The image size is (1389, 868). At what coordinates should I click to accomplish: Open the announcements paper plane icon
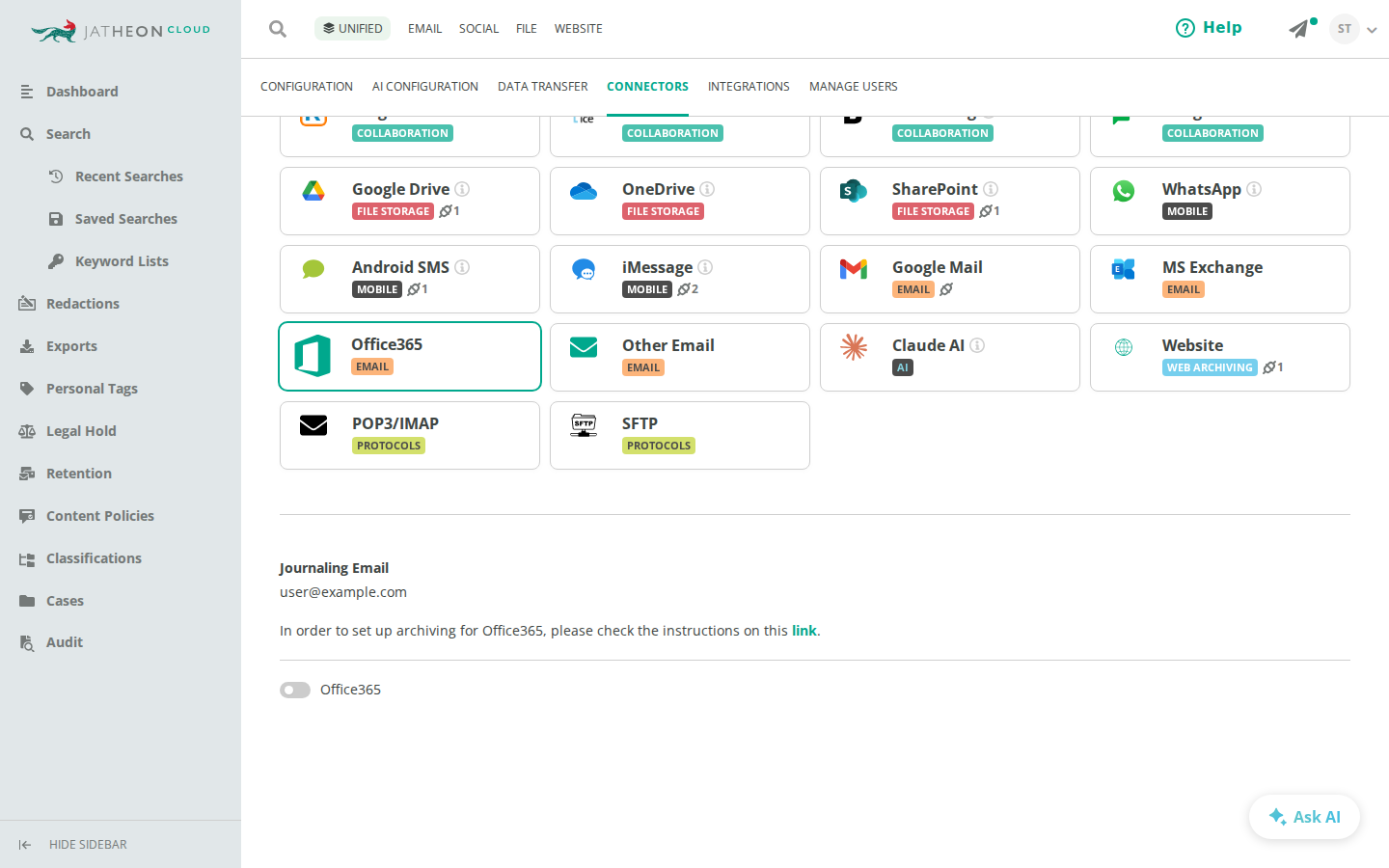click(x=1299, y=29)
